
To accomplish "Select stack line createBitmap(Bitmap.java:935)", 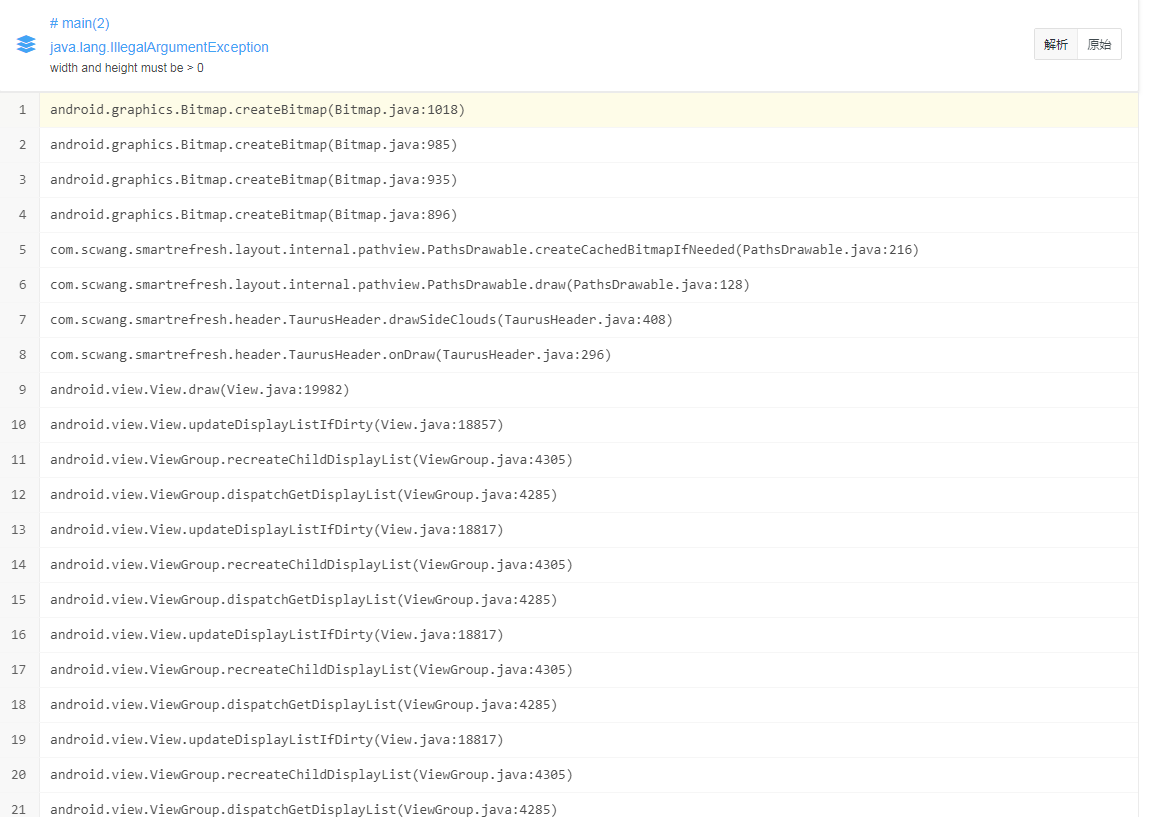I will [x=588, y=180].
